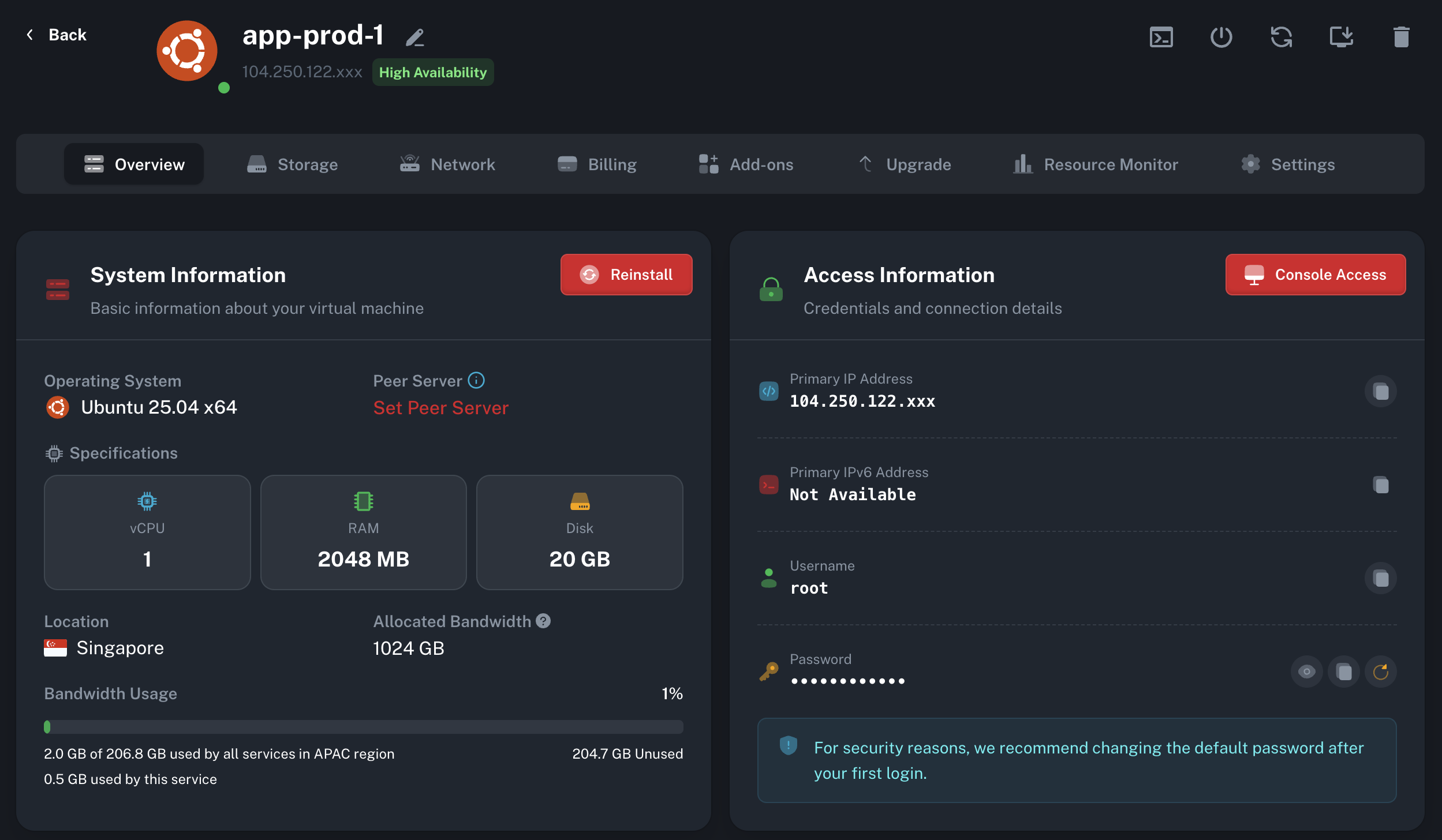View Allocated Bandwidth help info
Screen dimensions: 1442x840
543,621
